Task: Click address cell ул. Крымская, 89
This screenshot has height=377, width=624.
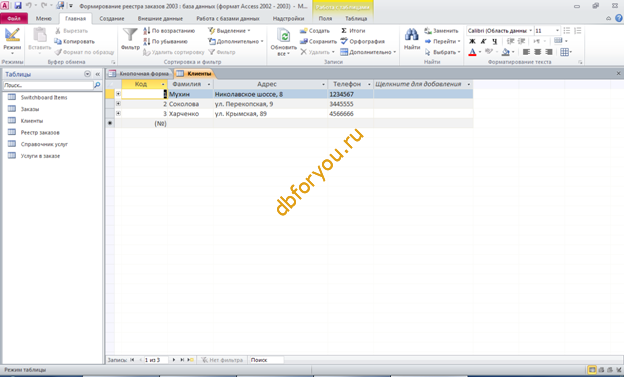Action: pos(270,113)
